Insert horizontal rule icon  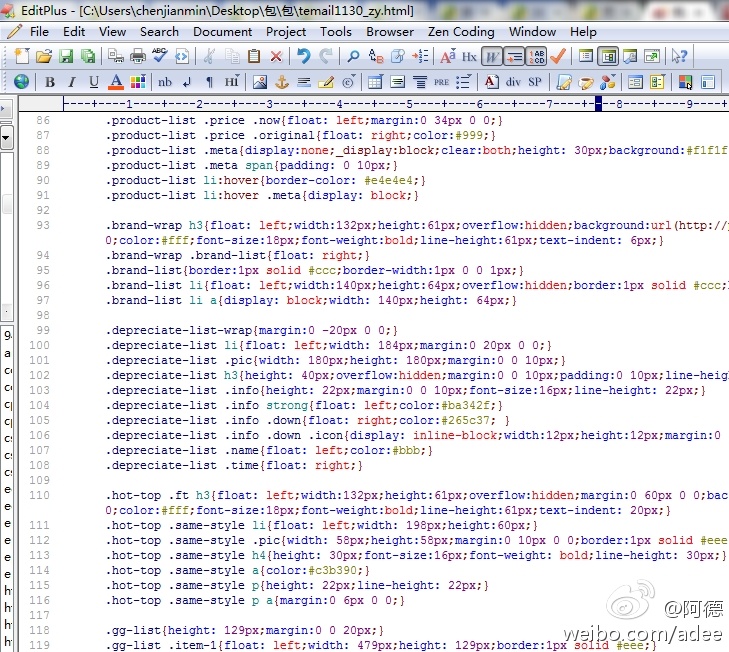(x=304, y=82)
